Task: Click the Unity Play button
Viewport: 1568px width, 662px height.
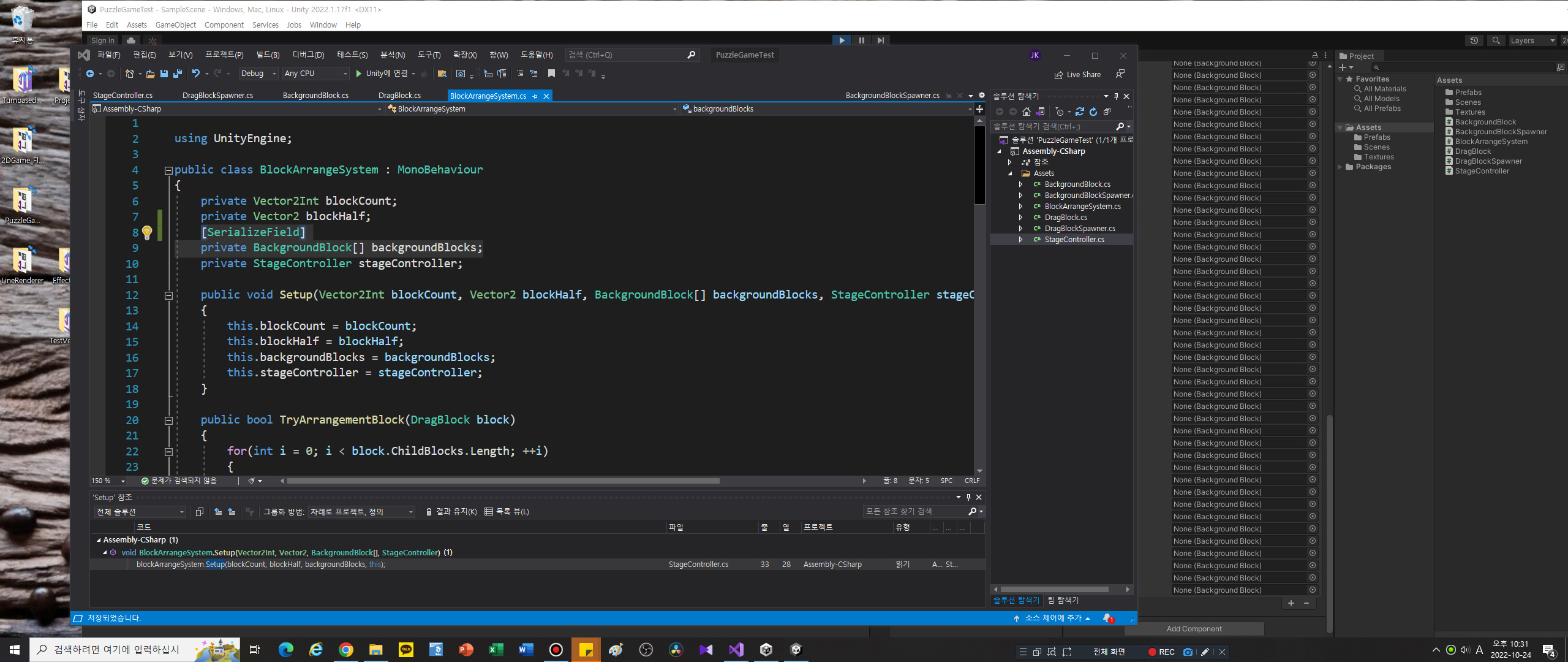Action: coord(842,40)
